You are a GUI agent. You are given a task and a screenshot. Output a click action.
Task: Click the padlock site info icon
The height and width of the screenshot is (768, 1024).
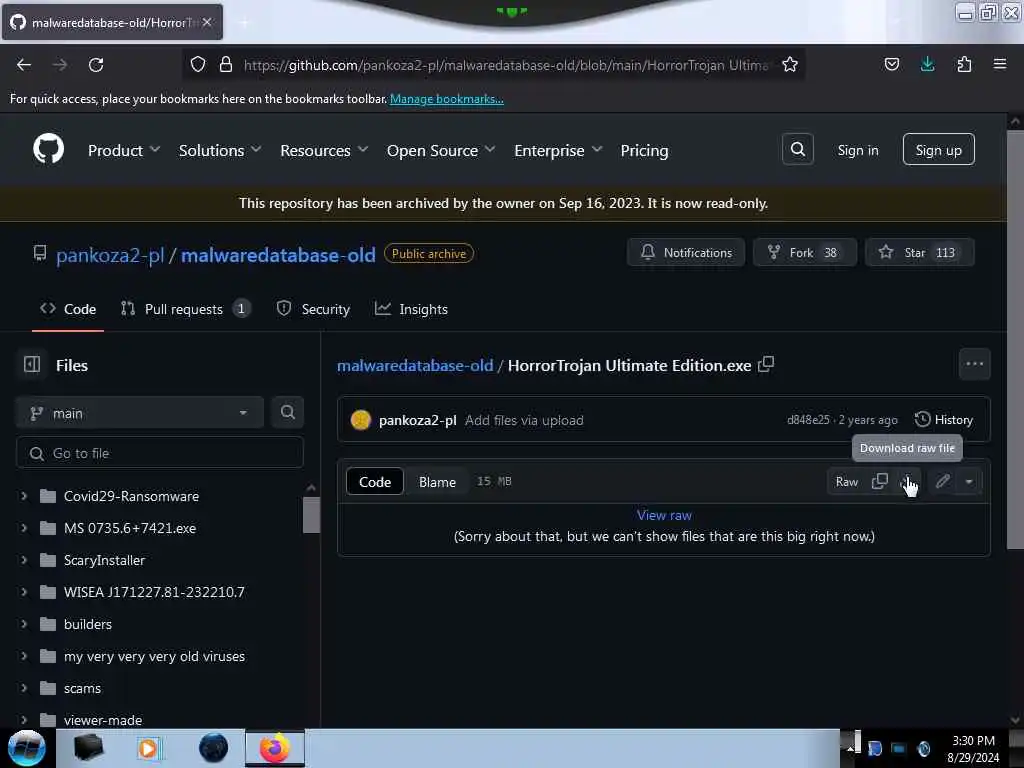point(226,64)
